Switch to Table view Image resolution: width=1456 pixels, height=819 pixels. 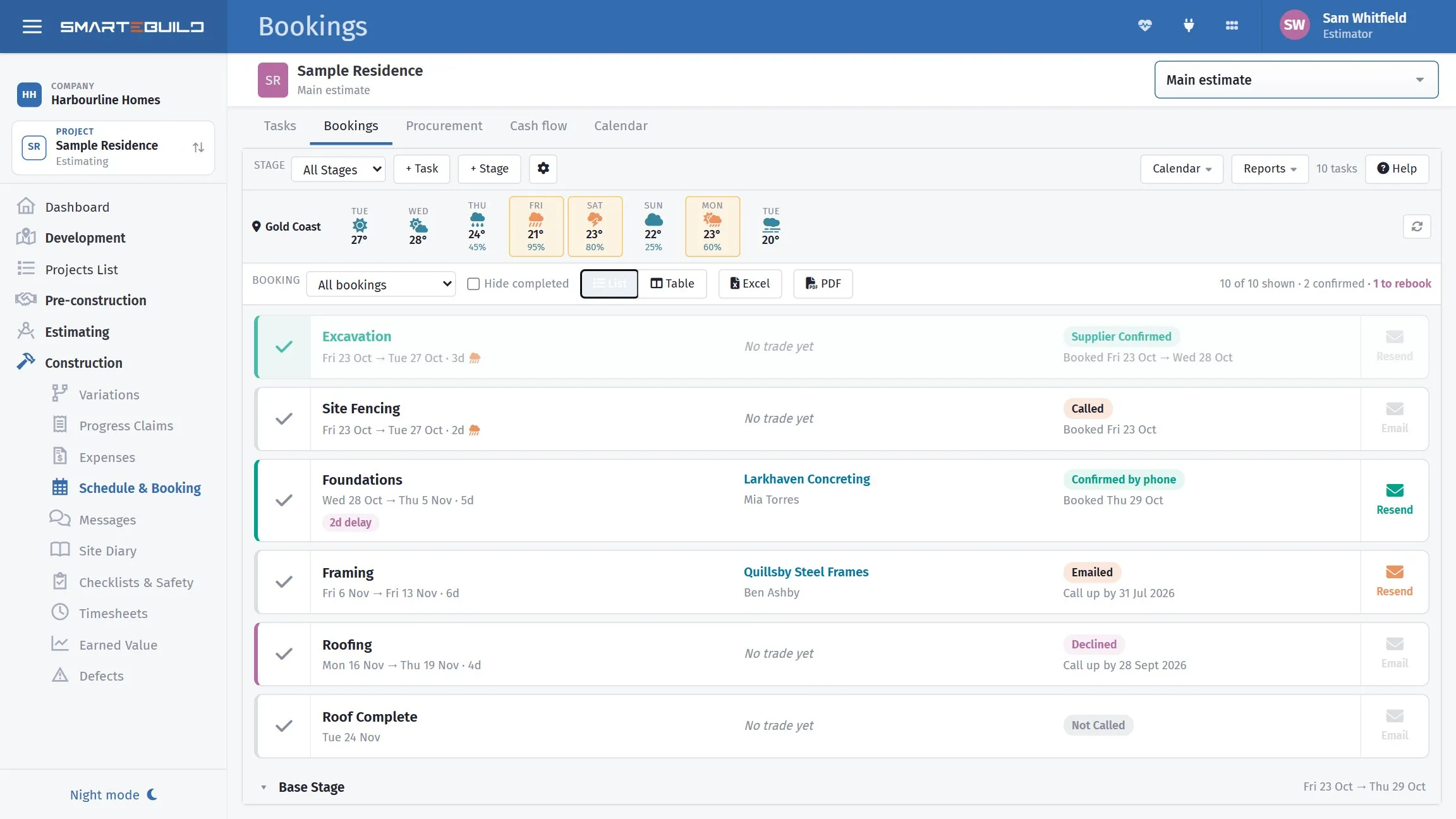[x=672, y=284]
